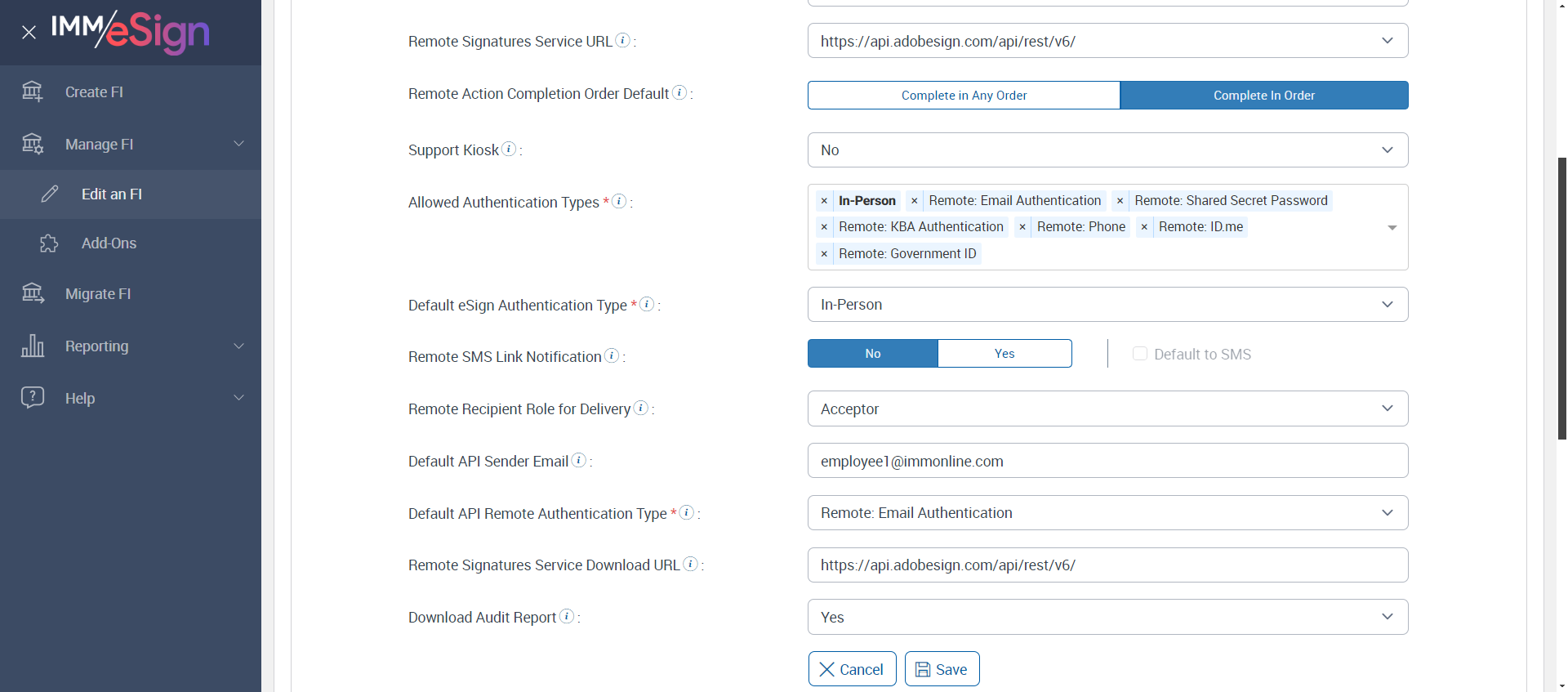Remove the Remote: ID.me authentication tag
Viewport: 1568px width, 692px height.
pyautogui.click(x=1144, y=227)
